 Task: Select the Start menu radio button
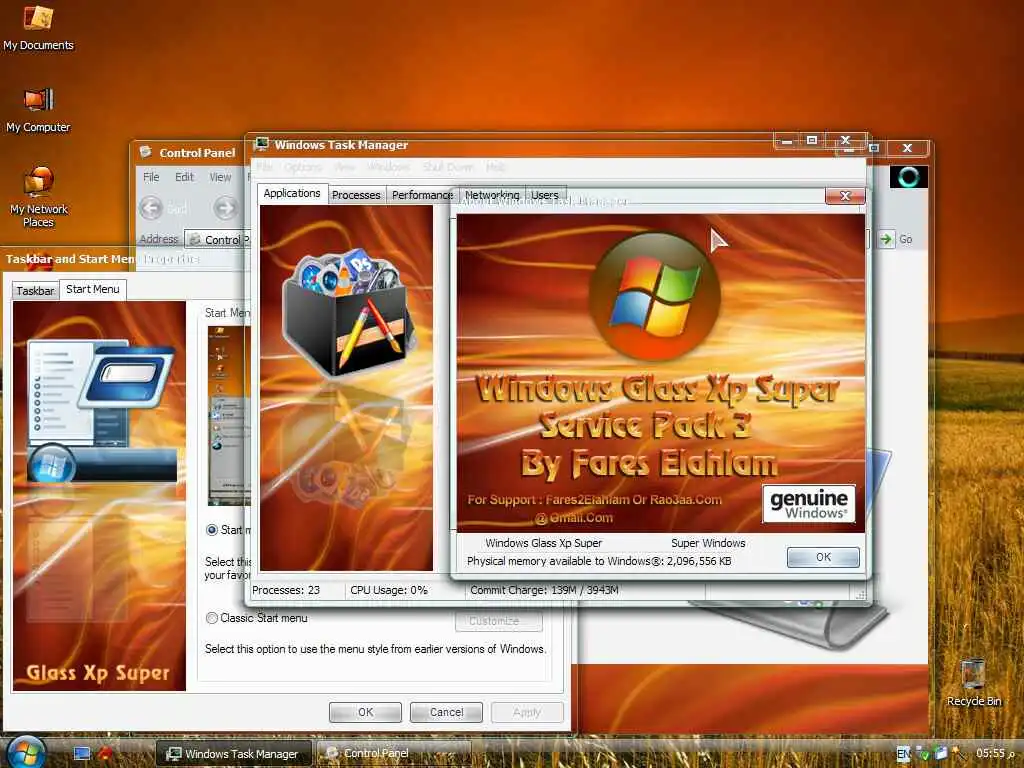click(212, 530)
